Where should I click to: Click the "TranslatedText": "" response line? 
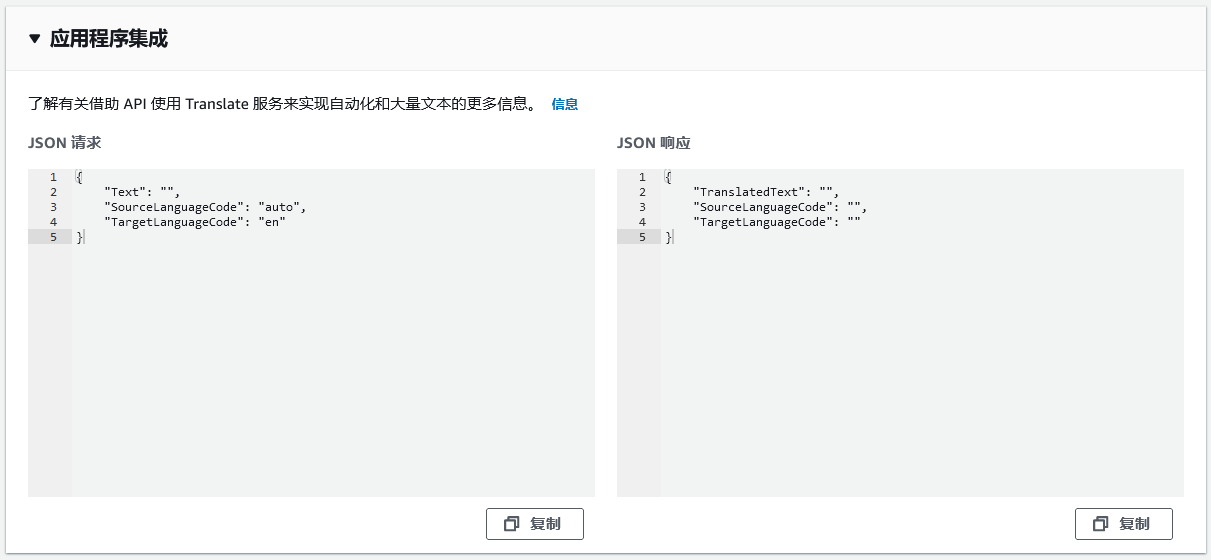(766, 192)
